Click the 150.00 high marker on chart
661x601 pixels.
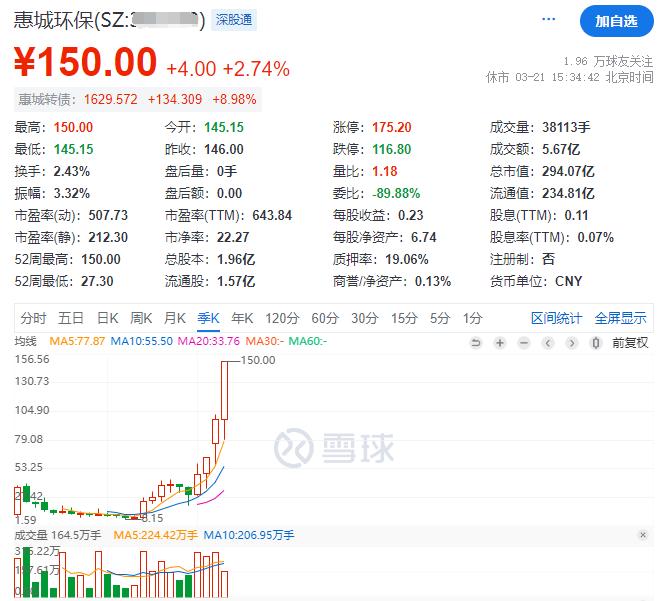pyautogui.click(x=258, y=360)
